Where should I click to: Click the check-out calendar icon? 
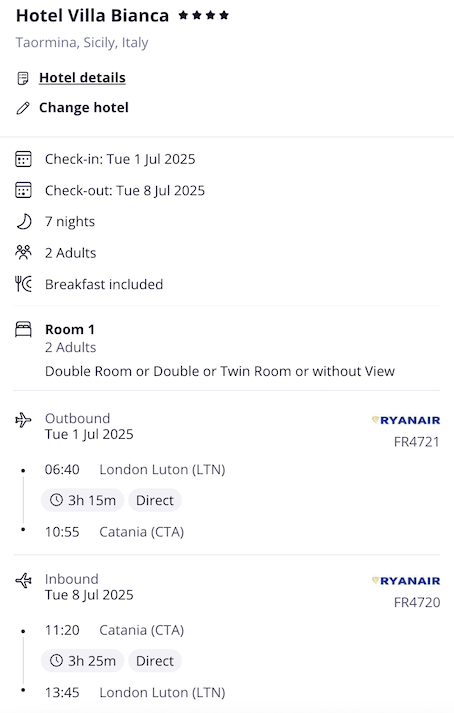click(x=23, y=191)
